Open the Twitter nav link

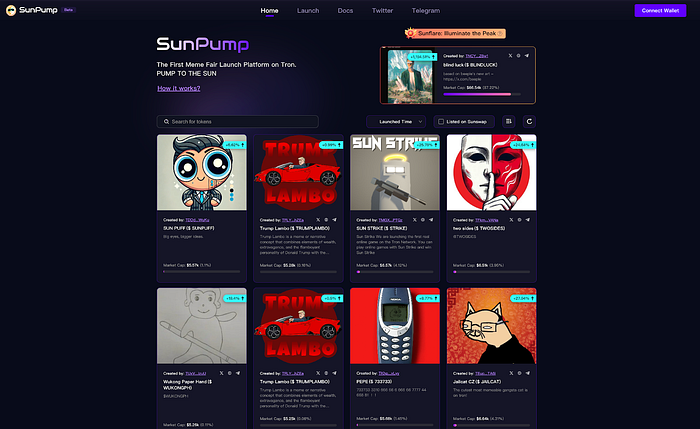tap(383, 11)
